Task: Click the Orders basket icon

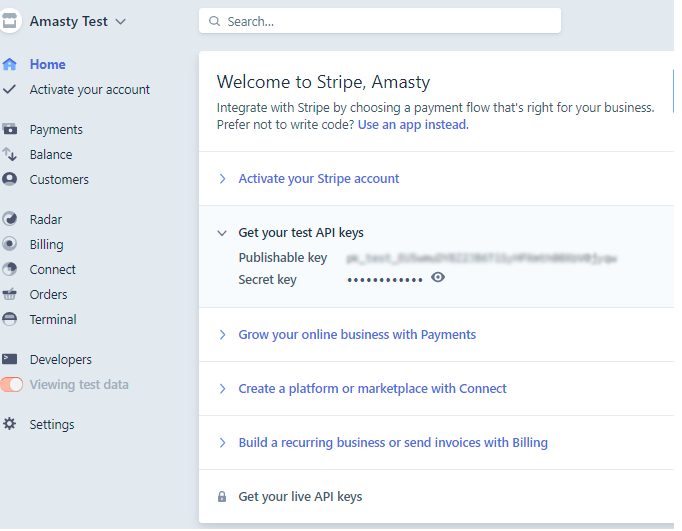Action: [x=10, y=294]
